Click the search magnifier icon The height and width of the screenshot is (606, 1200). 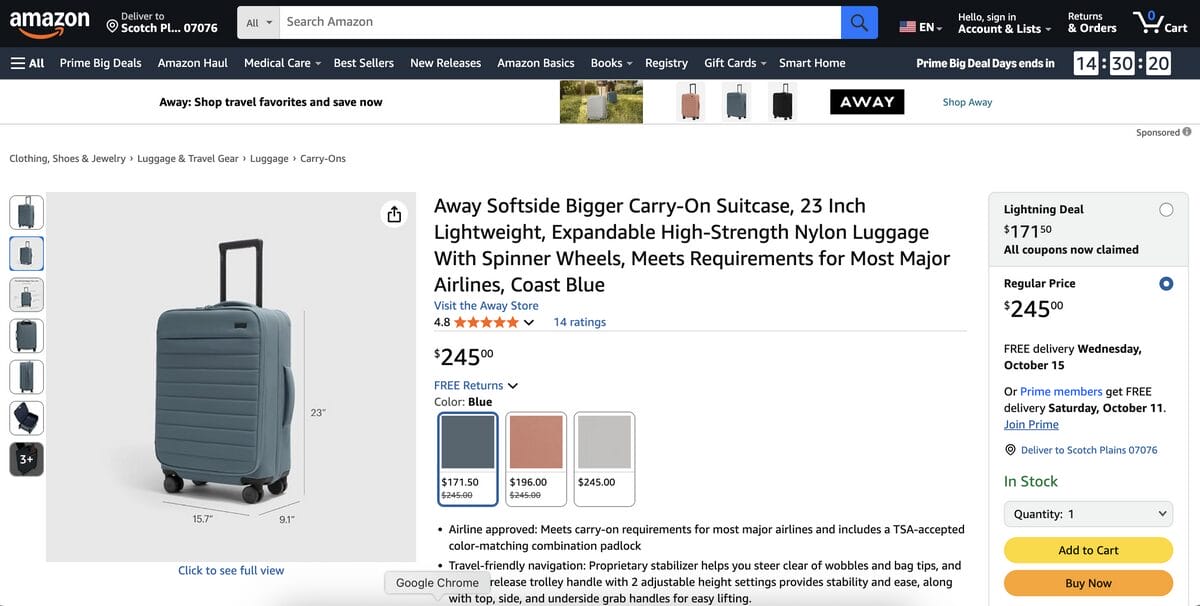pos(858,22)
